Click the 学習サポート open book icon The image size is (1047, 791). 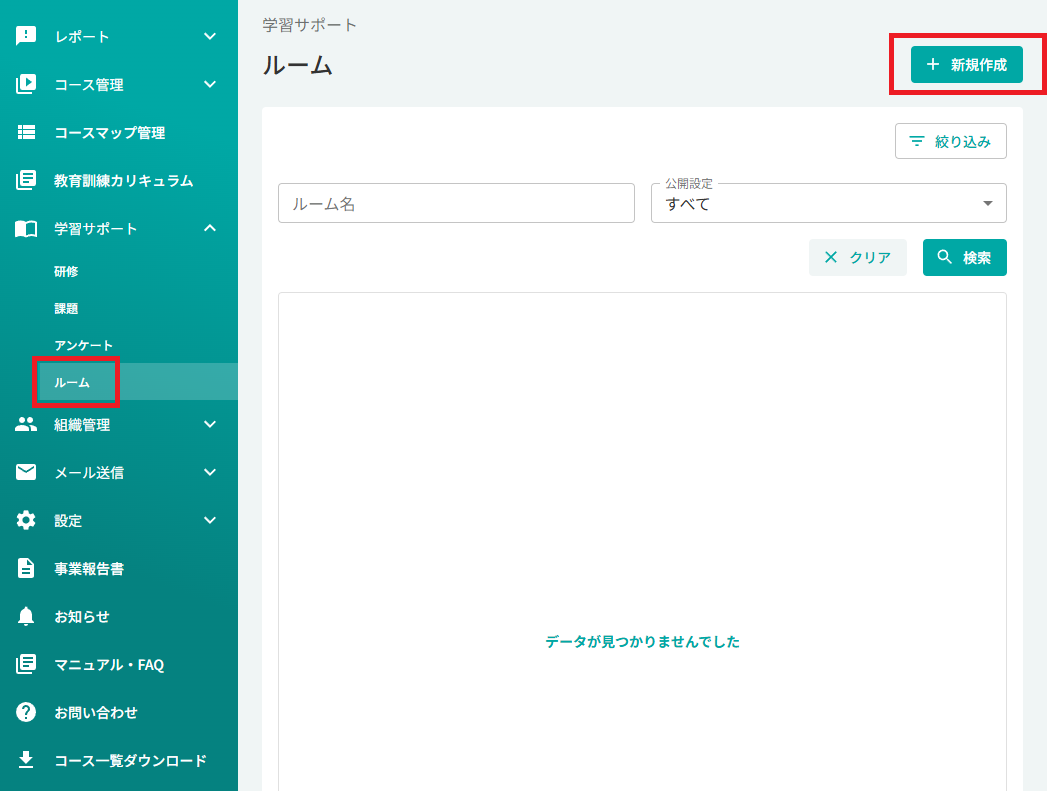coord(26,229)
